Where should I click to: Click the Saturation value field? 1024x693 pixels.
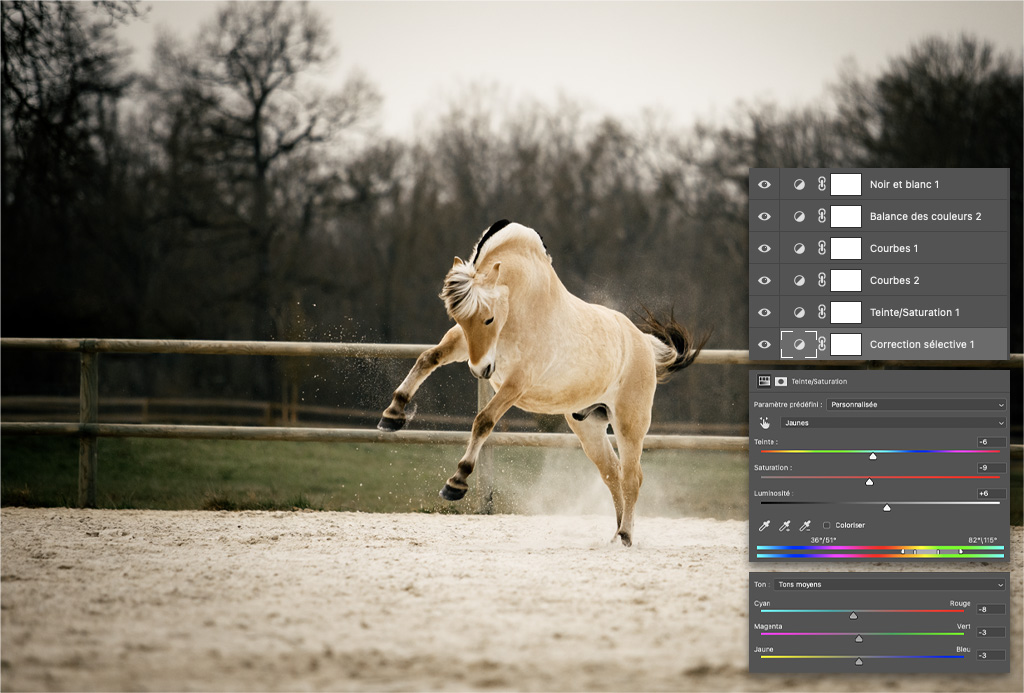point(991,468)
